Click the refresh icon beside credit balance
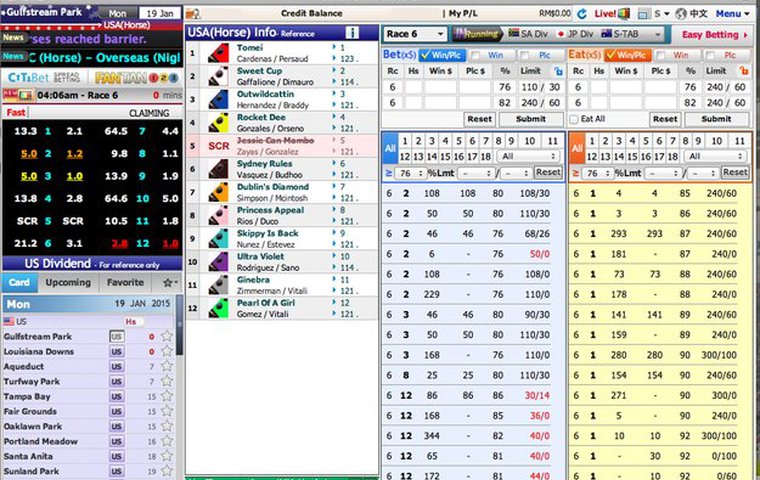The height and width of the screenshot is (480, 760). click(x=582, y=14)
